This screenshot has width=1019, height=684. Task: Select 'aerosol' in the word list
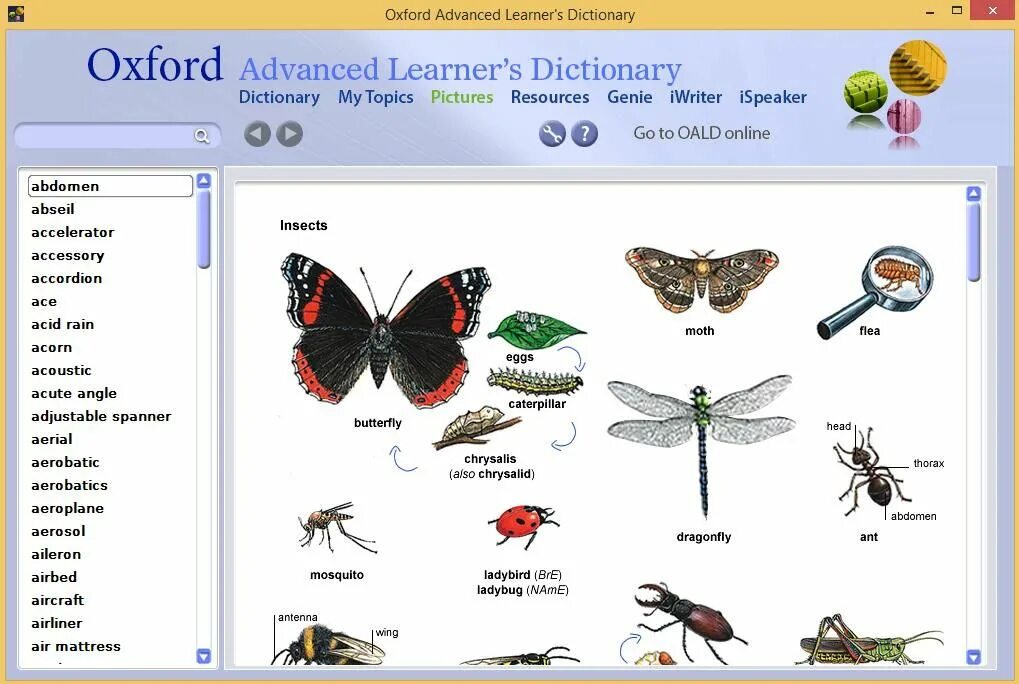click(58, 531)
